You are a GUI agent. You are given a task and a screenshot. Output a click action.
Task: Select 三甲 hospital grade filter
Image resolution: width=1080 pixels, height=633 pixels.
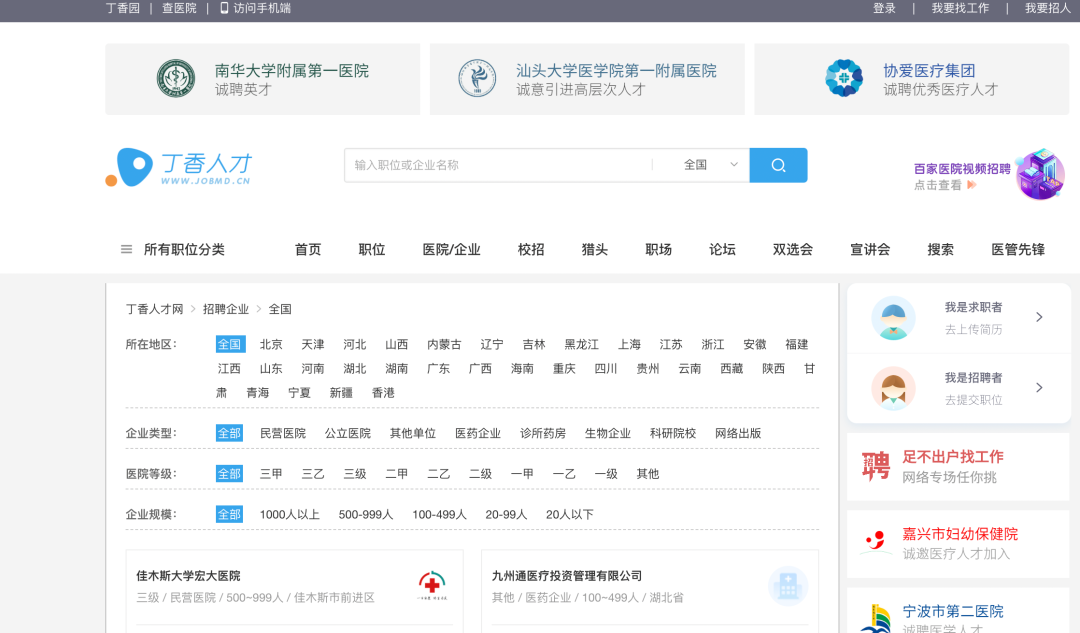click(269, 473)
